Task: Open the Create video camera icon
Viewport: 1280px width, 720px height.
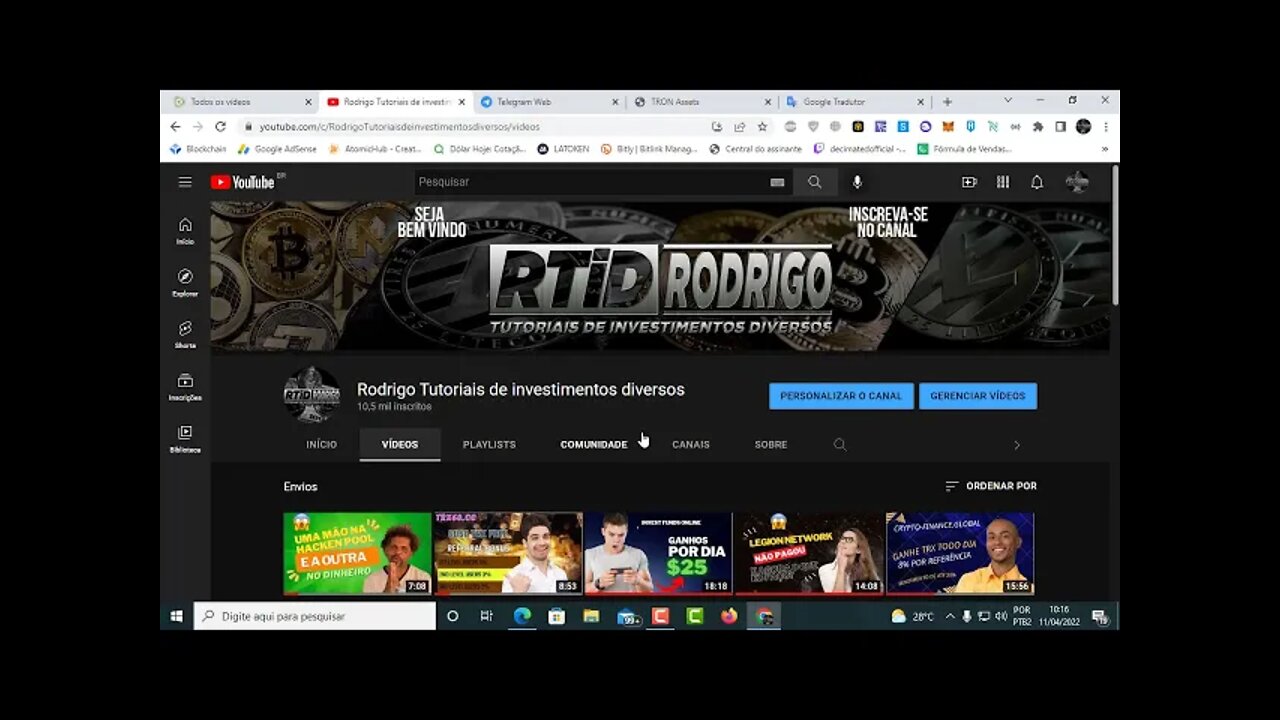Action: click(969, 182)
